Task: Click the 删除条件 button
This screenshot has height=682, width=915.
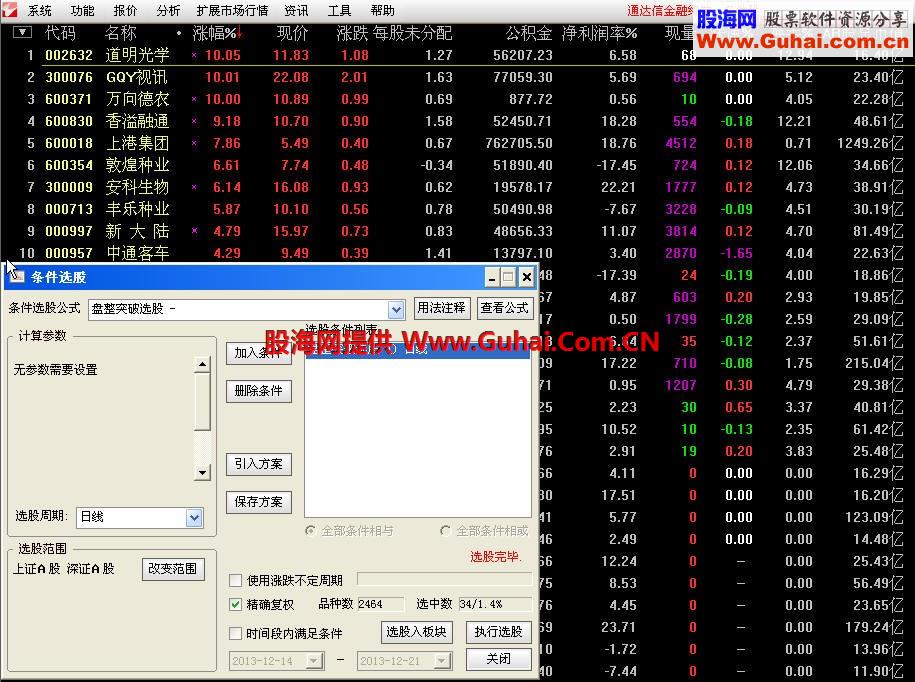Action: coord(259,391)
